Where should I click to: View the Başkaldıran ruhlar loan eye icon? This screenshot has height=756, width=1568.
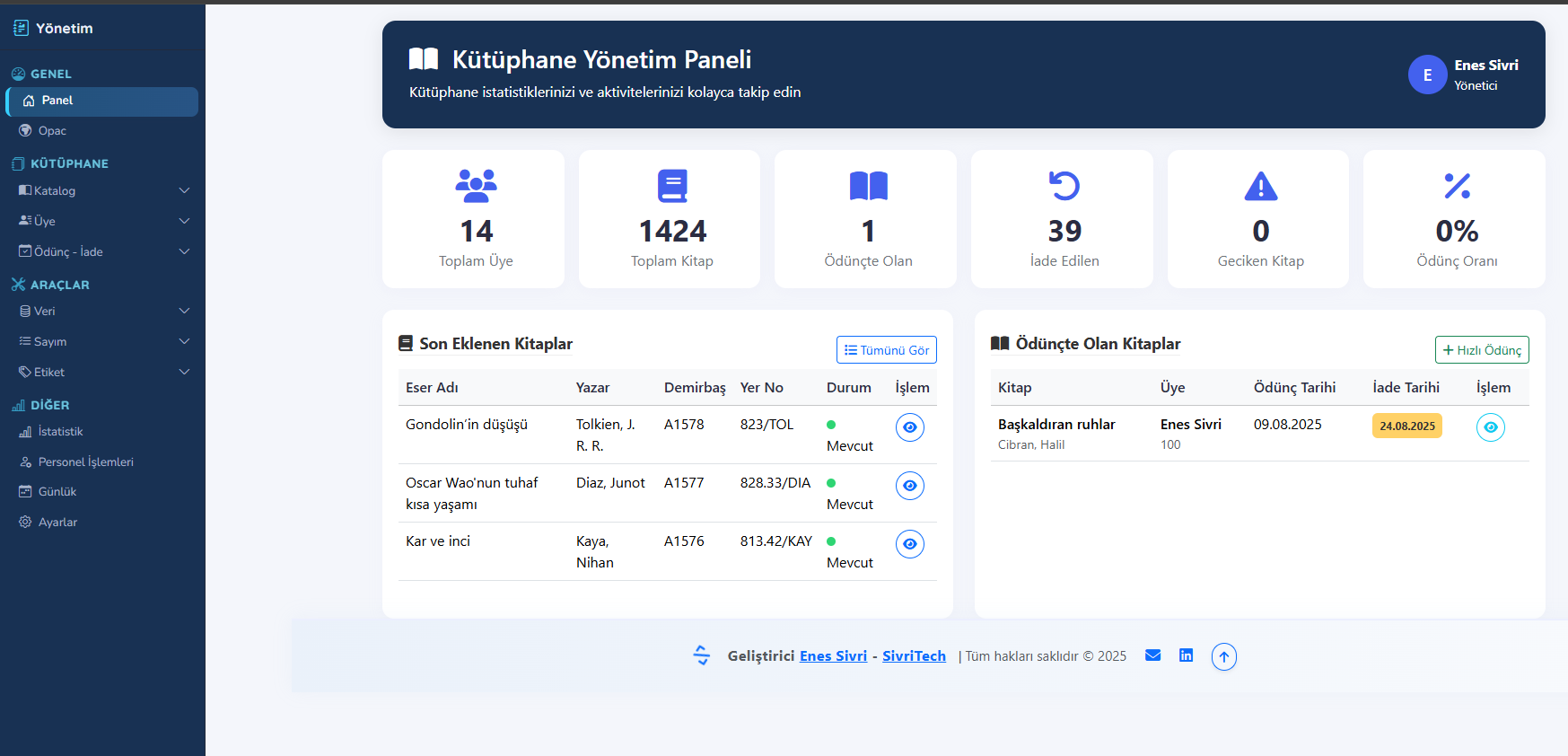(x=1490, y=427)
